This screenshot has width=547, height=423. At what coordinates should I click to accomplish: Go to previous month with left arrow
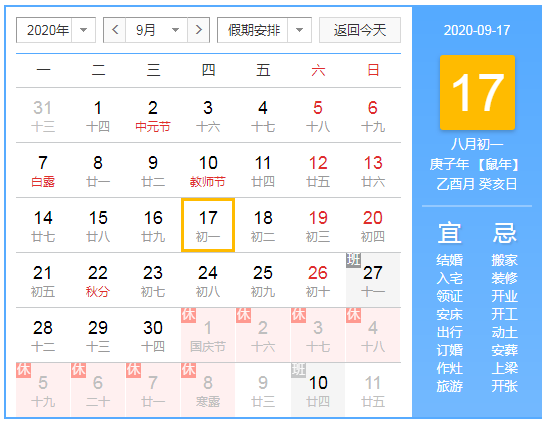(x=115, y=30)
